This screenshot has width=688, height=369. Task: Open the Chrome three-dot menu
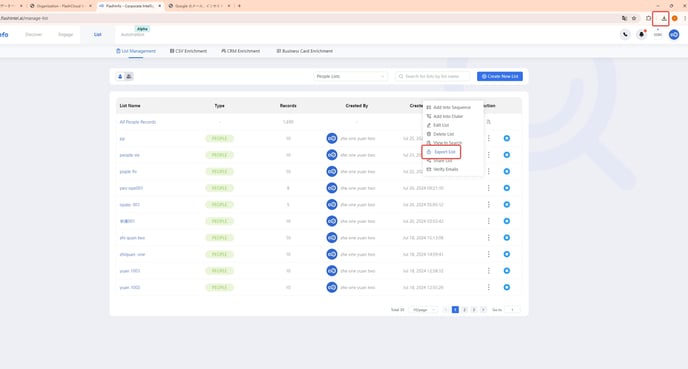pyautogui.click(x=684, y=18)
